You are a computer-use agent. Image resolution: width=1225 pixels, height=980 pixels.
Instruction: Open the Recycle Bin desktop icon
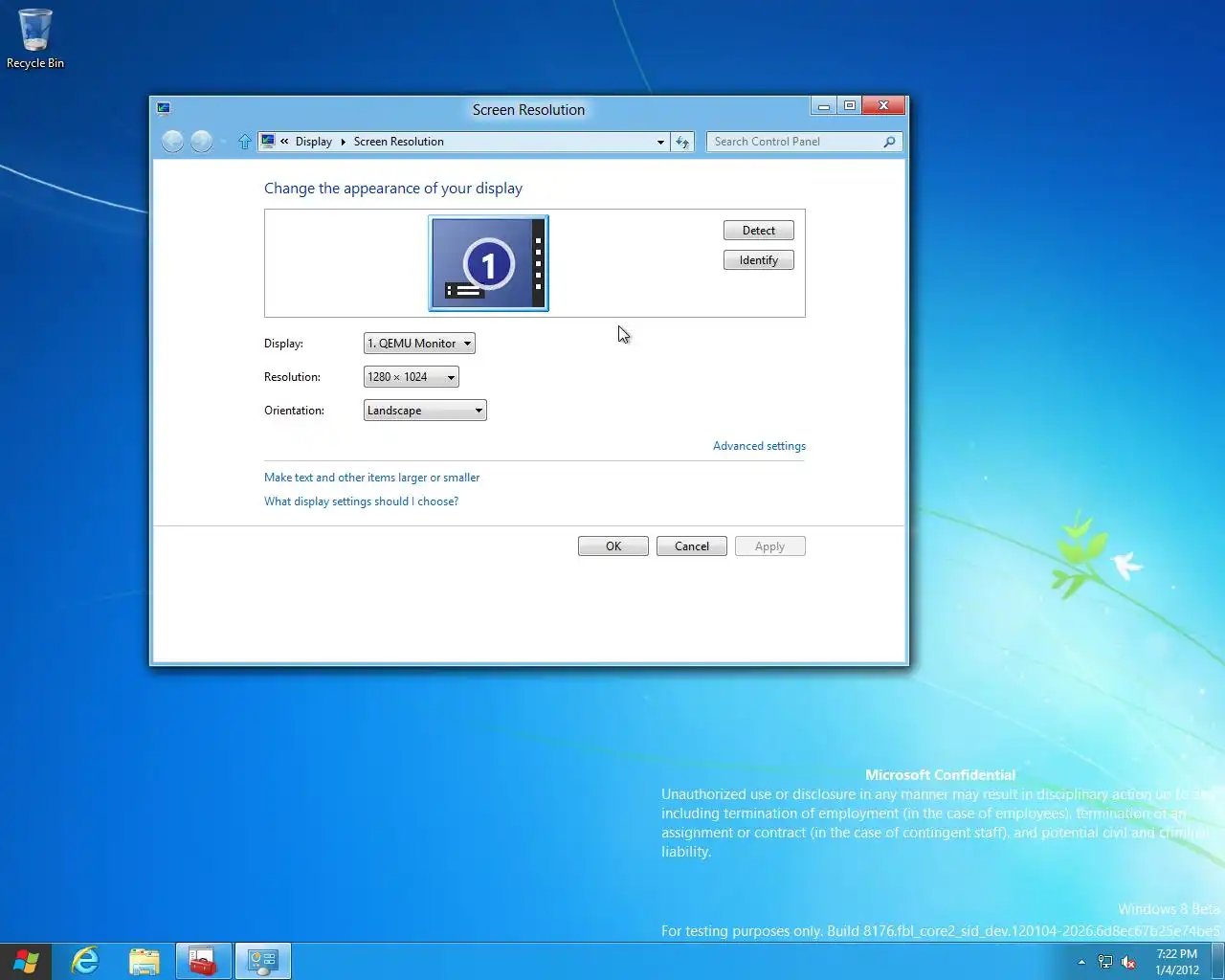pyautogui.click(x=35, y=39)
